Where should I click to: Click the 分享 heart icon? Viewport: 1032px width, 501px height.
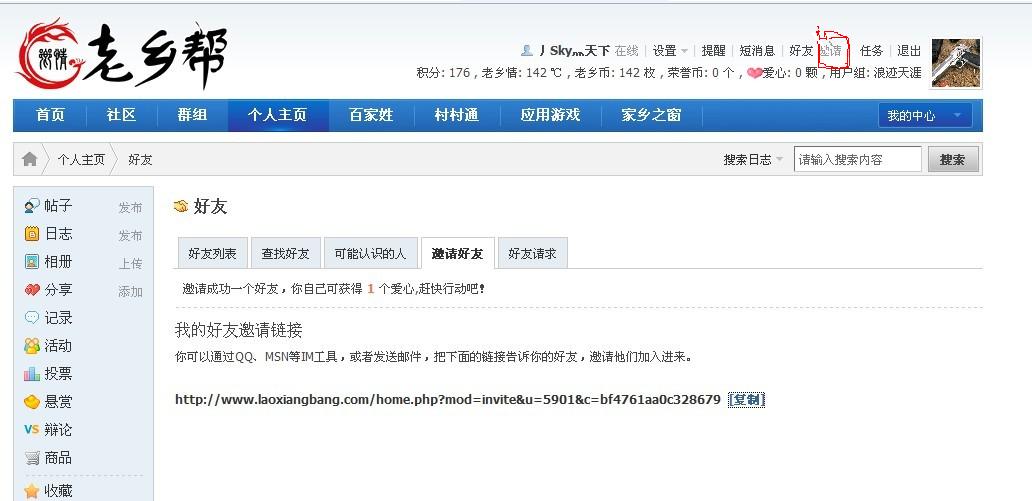[32, 290]
